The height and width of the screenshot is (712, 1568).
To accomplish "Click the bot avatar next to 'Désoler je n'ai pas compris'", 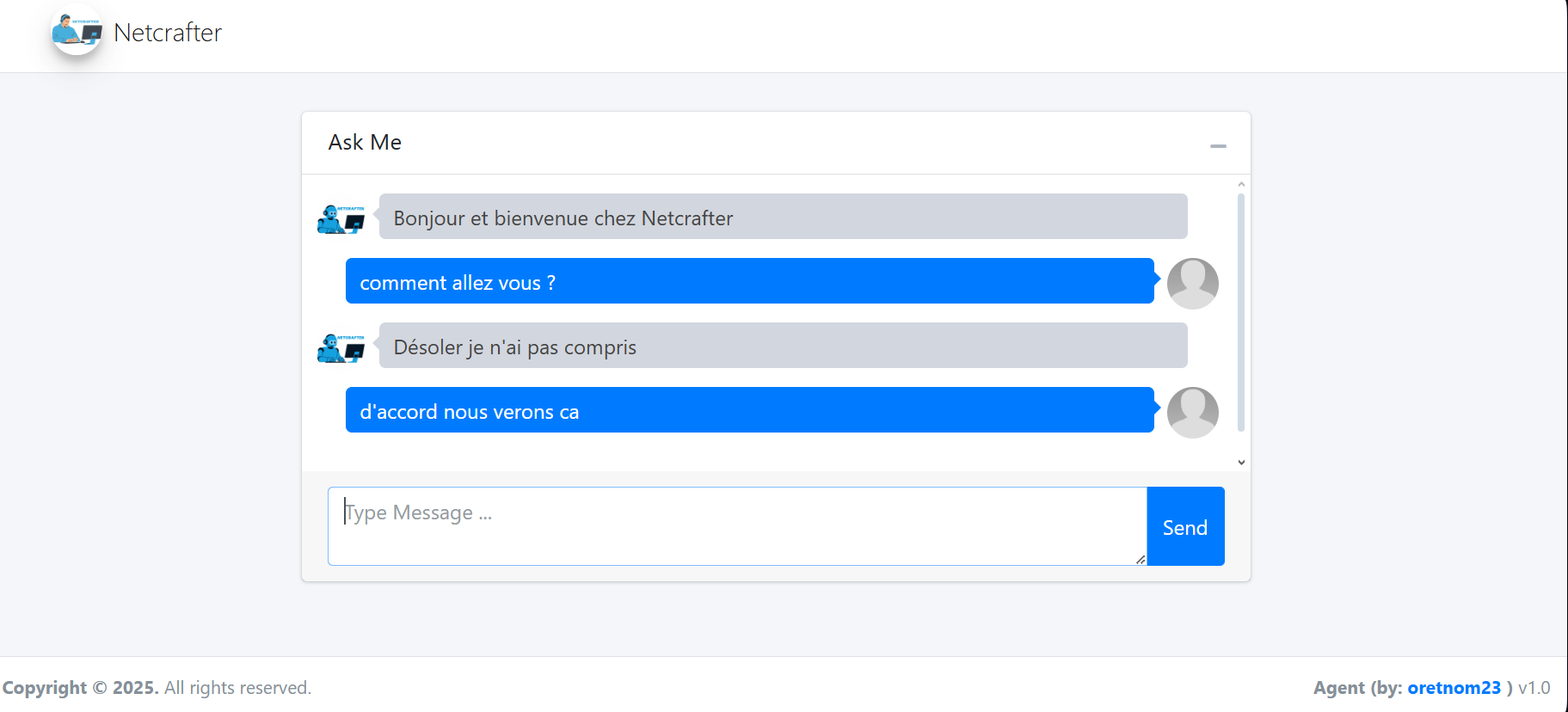I will [341, 347].
